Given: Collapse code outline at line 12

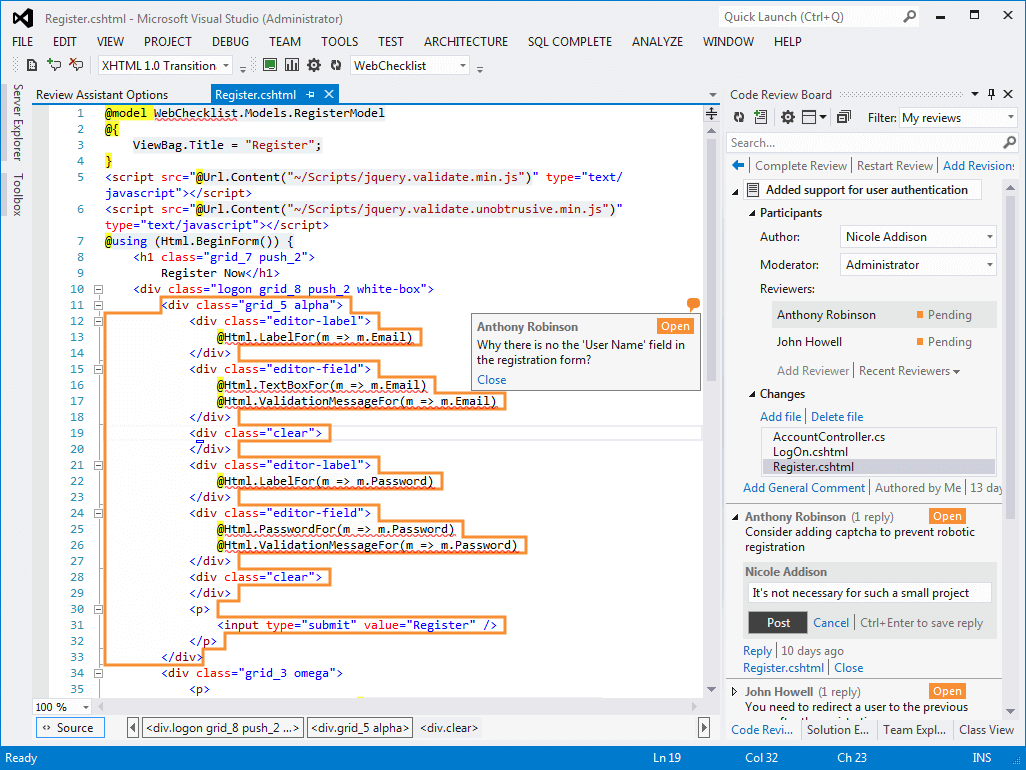Looking at the screenshot, I should click(98, 321).
